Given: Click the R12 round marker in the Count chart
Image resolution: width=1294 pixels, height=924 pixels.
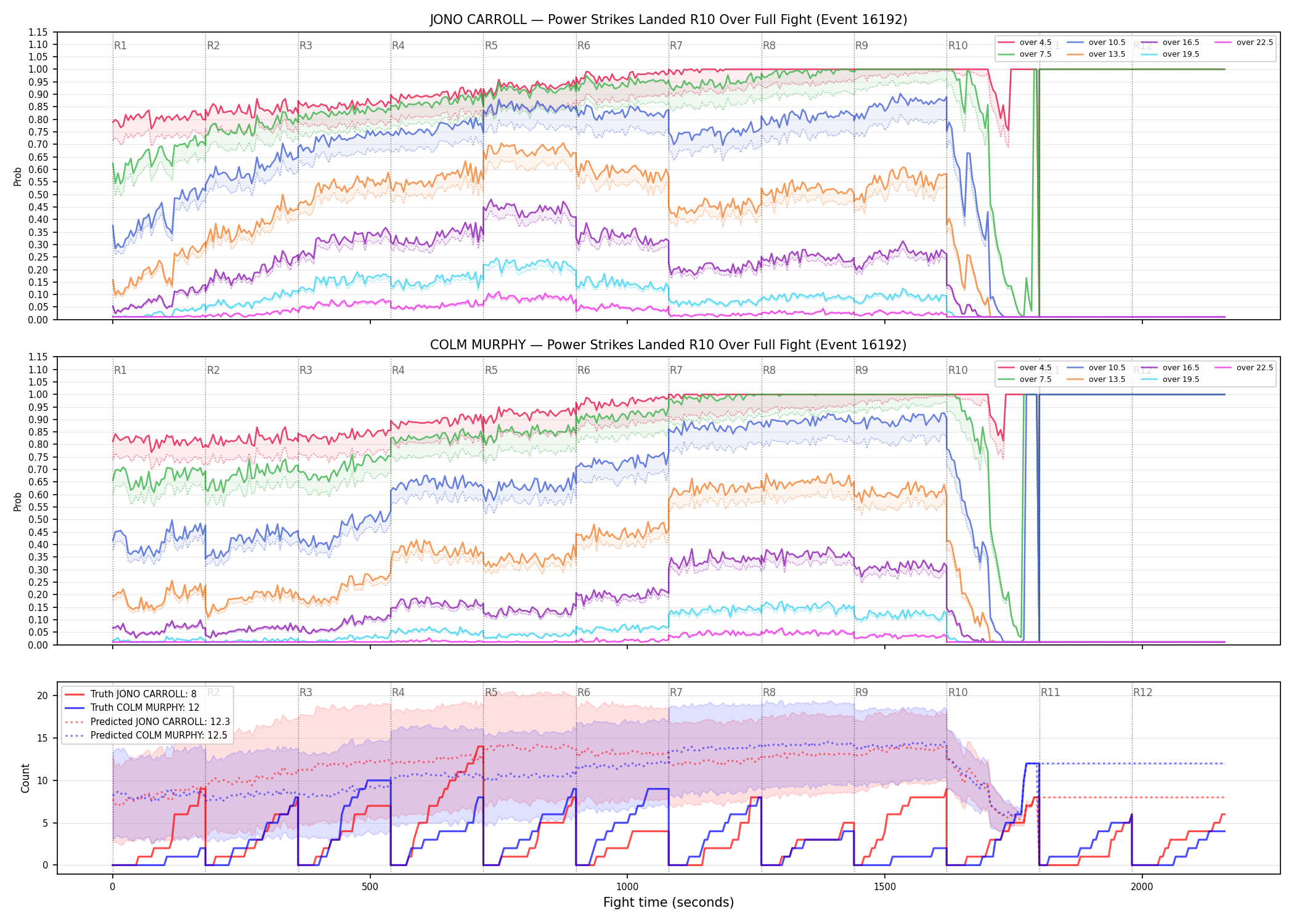Looking at the screenshot, I should tap(1142, 692).
